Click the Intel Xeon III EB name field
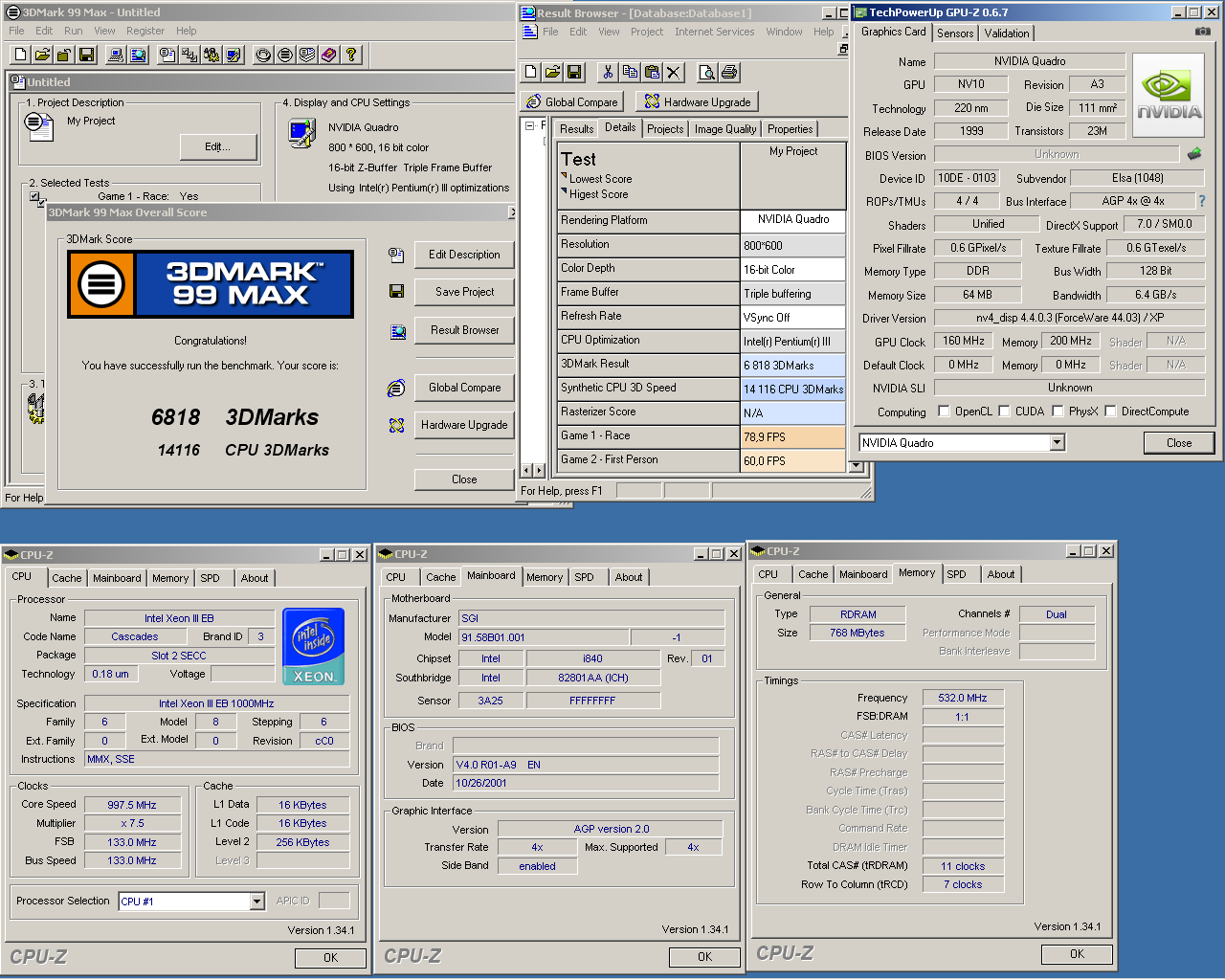This screenshot has width=1225, height=980. [x=179, y=618]
